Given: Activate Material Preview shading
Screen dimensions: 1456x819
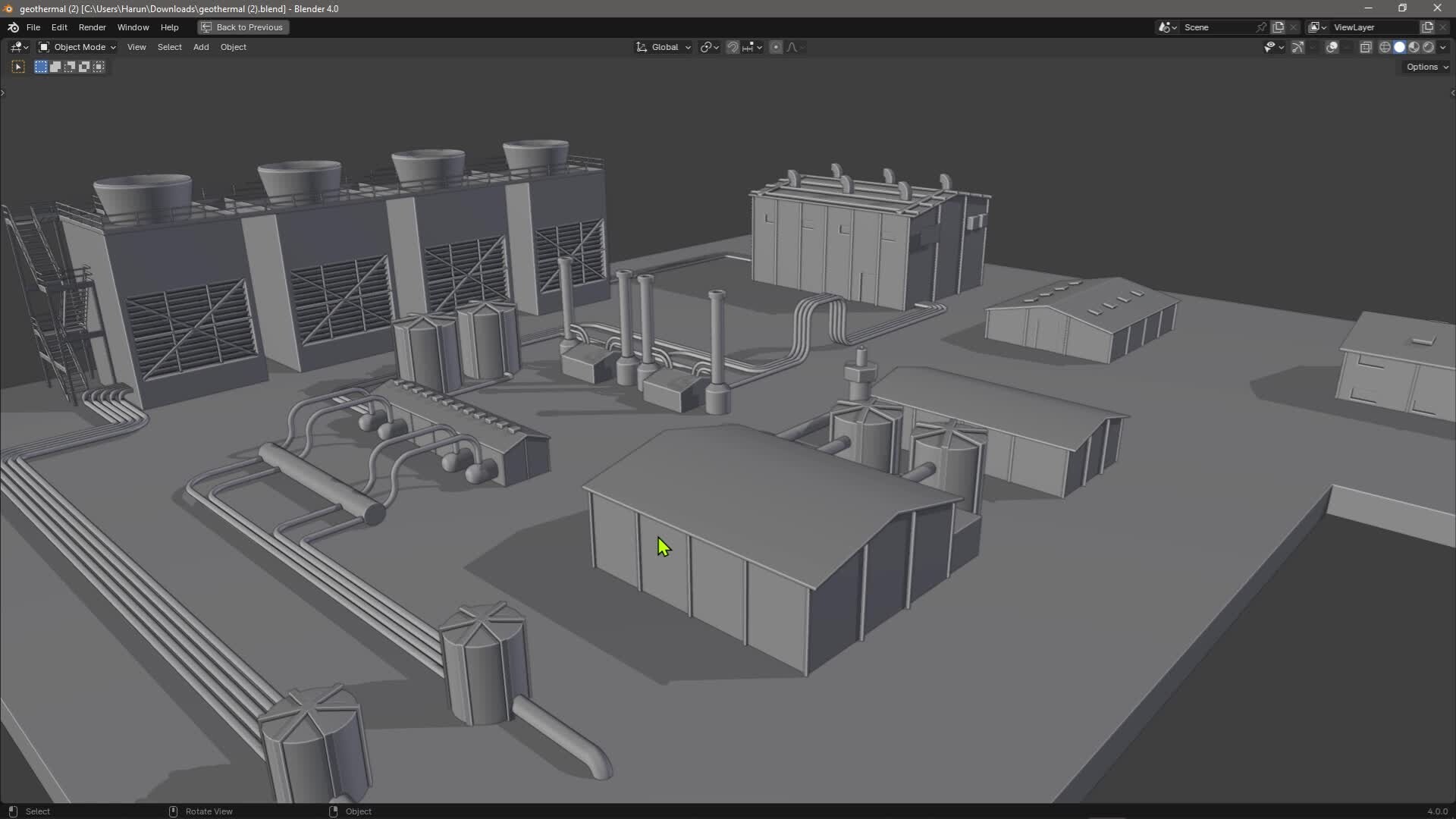Looking at the screenshot, I should [x=1414, y=47].
